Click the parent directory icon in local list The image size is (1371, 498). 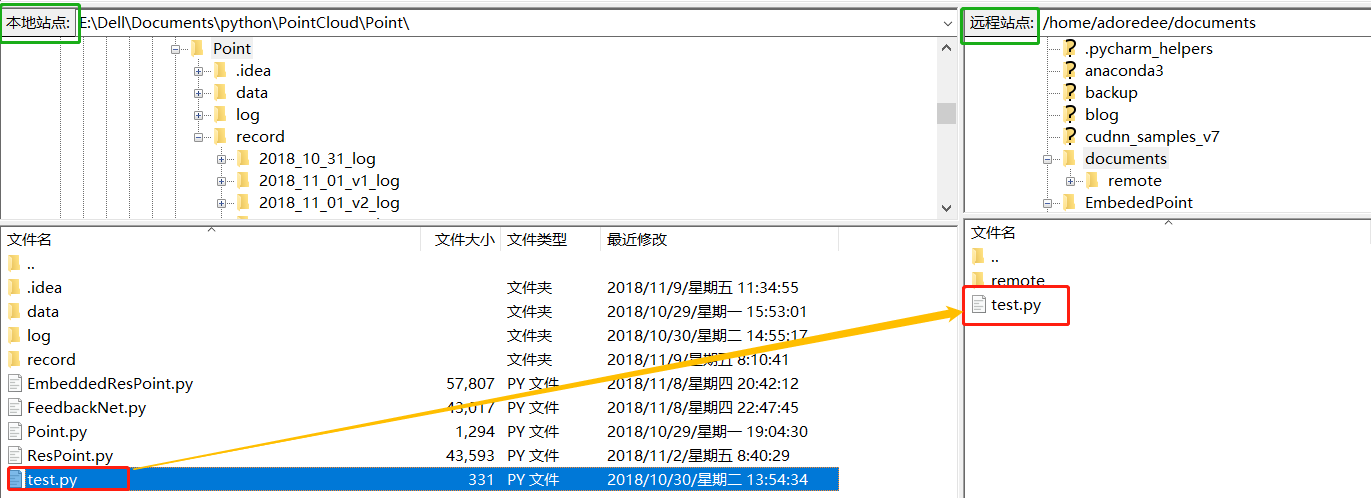[x=14, y=263]
